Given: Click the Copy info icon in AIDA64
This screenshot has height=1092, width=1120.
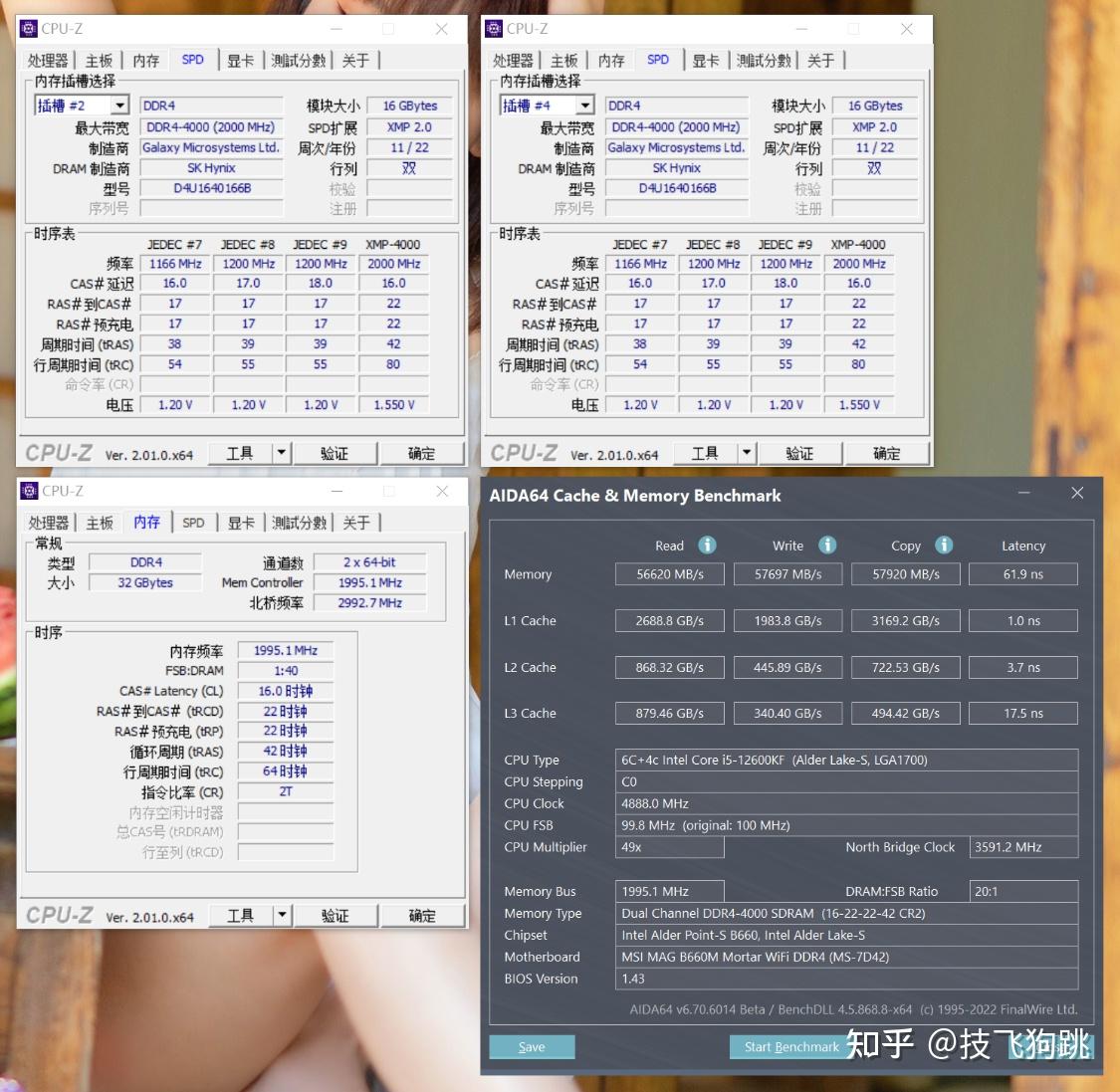Looking at the screenshot, I should [x=944, y=545].
